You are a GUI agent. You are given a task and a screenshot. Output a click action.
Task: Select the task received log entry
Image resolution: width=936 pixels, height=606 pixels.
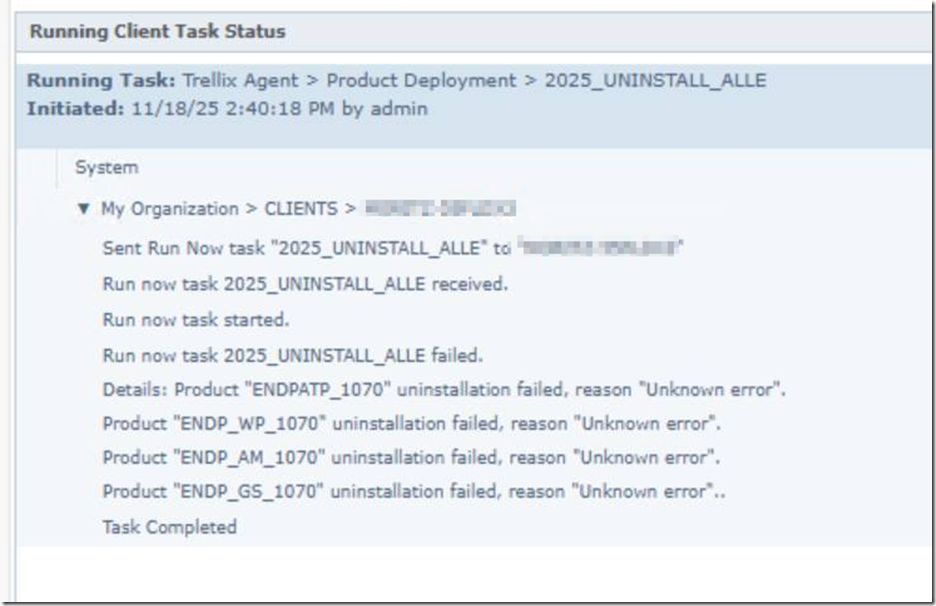click(x=305, y=284)
